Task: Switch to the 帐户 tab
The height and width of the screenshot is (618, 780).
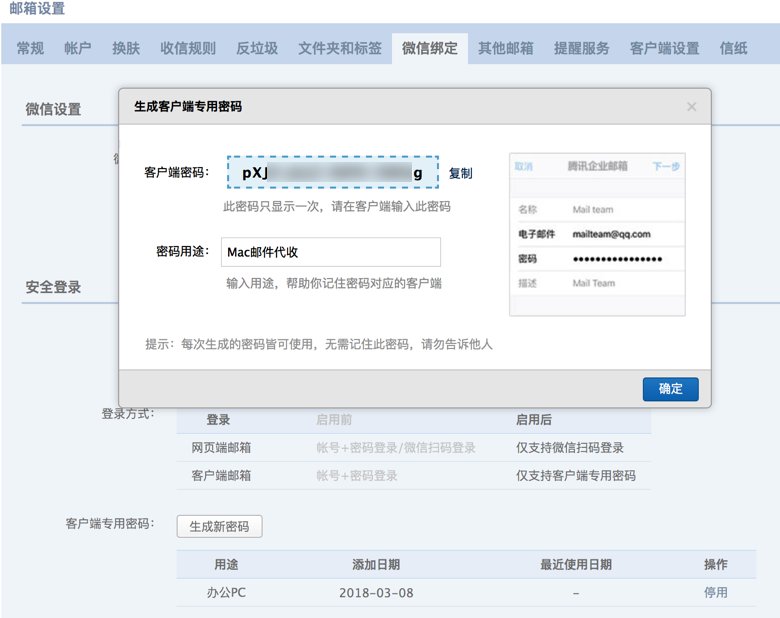Action: click(x=78, y=48)
